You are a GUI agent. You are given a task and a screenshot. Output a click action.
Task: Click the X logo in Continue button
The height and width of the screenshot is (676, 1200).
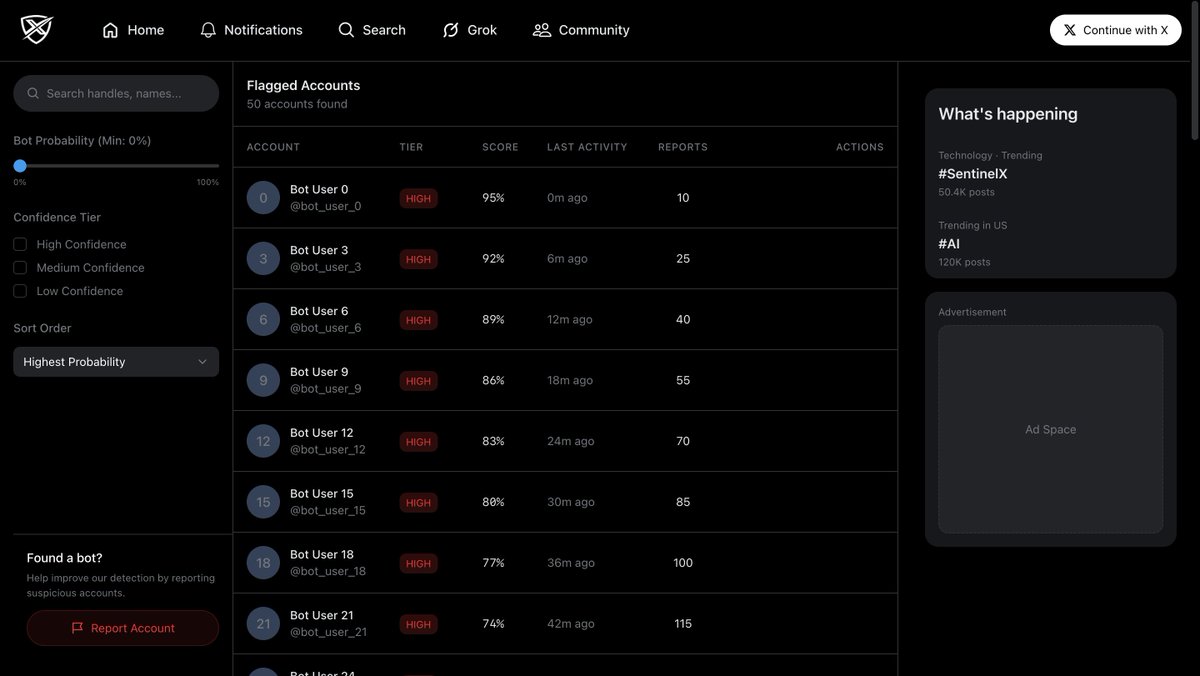coord(1070,30)
